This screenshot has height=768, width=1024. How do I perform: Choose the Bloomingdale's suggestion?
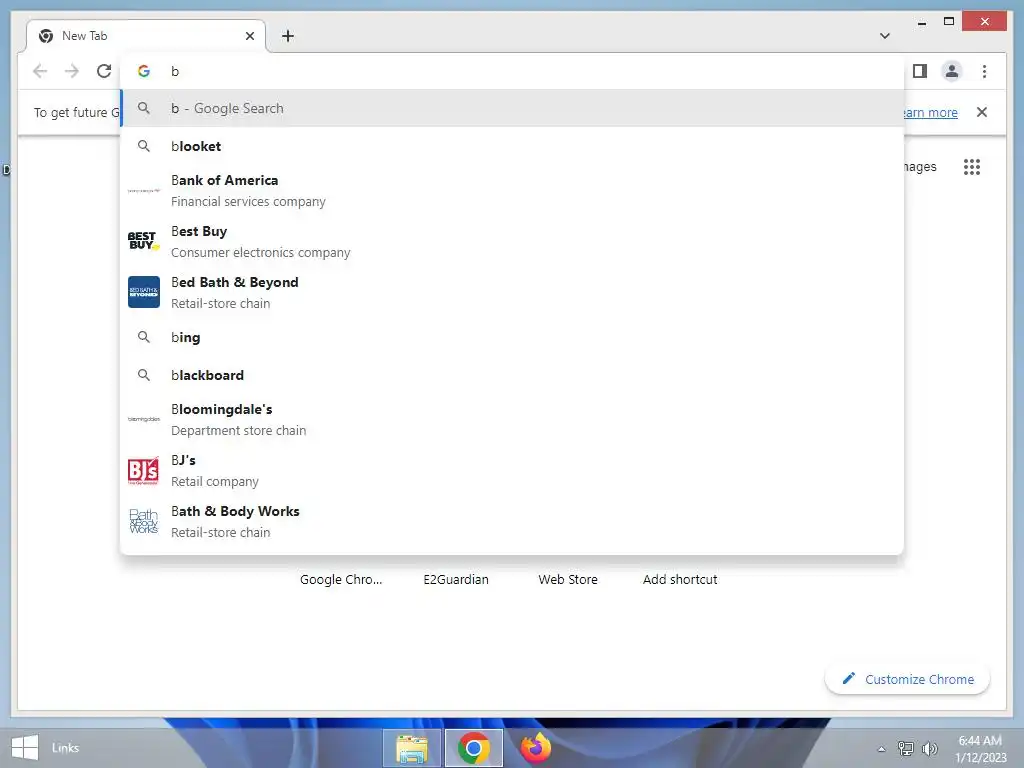point(513,419)
